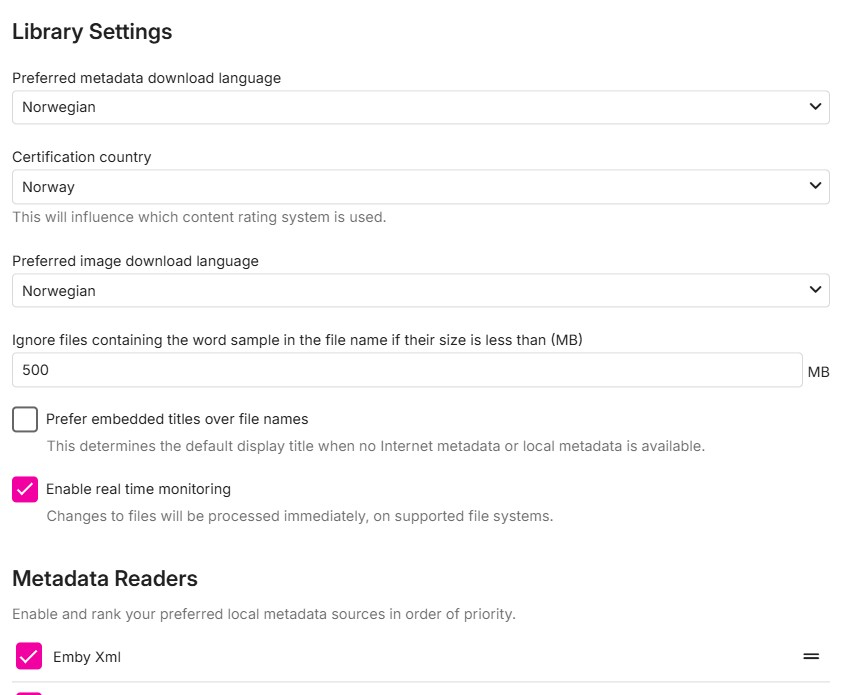Click the Metadata Readers section heading
864x695 pixels.
(x=105, y=578)
